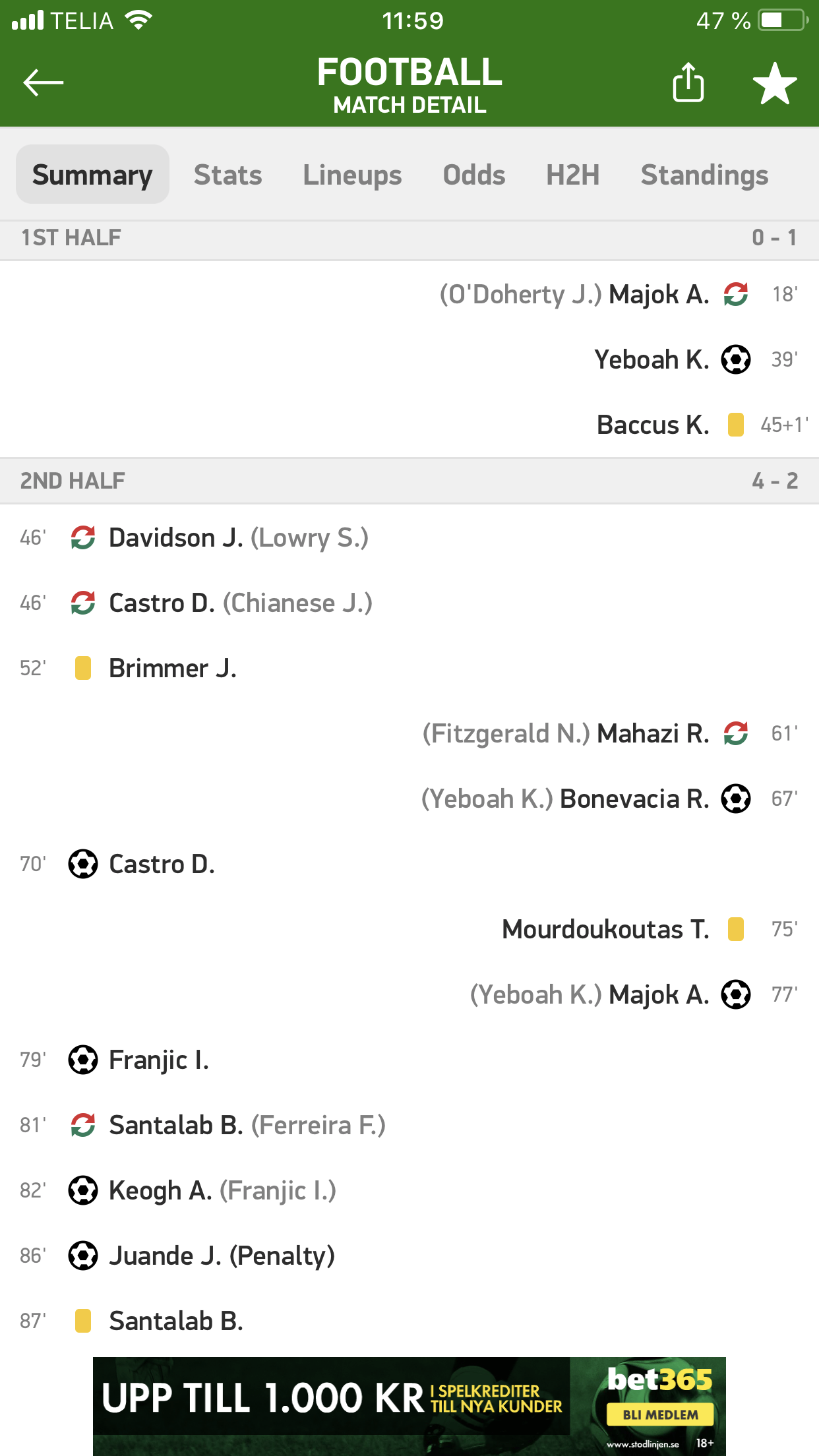Screen dimensions: 819x1456
Task: Click the BLI MEDLEM button in bet365 ad
Action: (x=660, y=1414)
